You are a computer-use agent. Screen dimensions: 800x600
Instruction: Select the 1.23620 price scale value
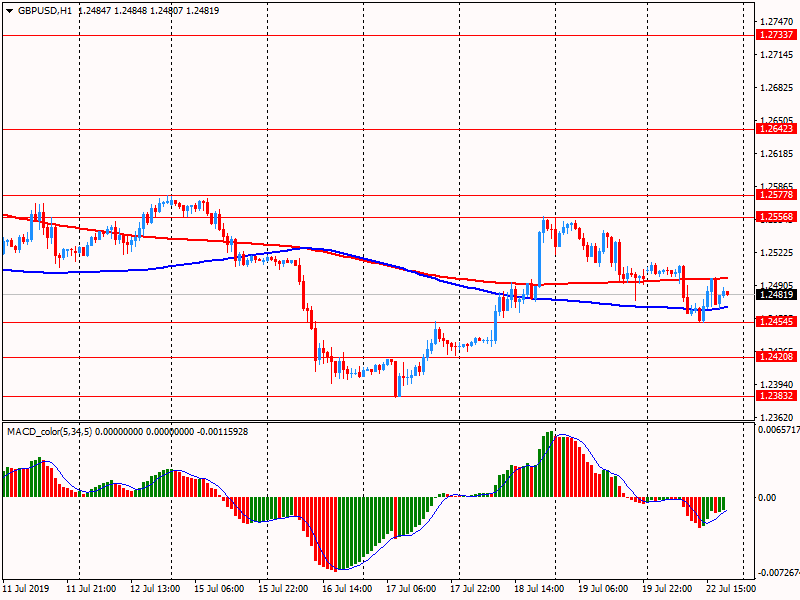coord(777,417)
